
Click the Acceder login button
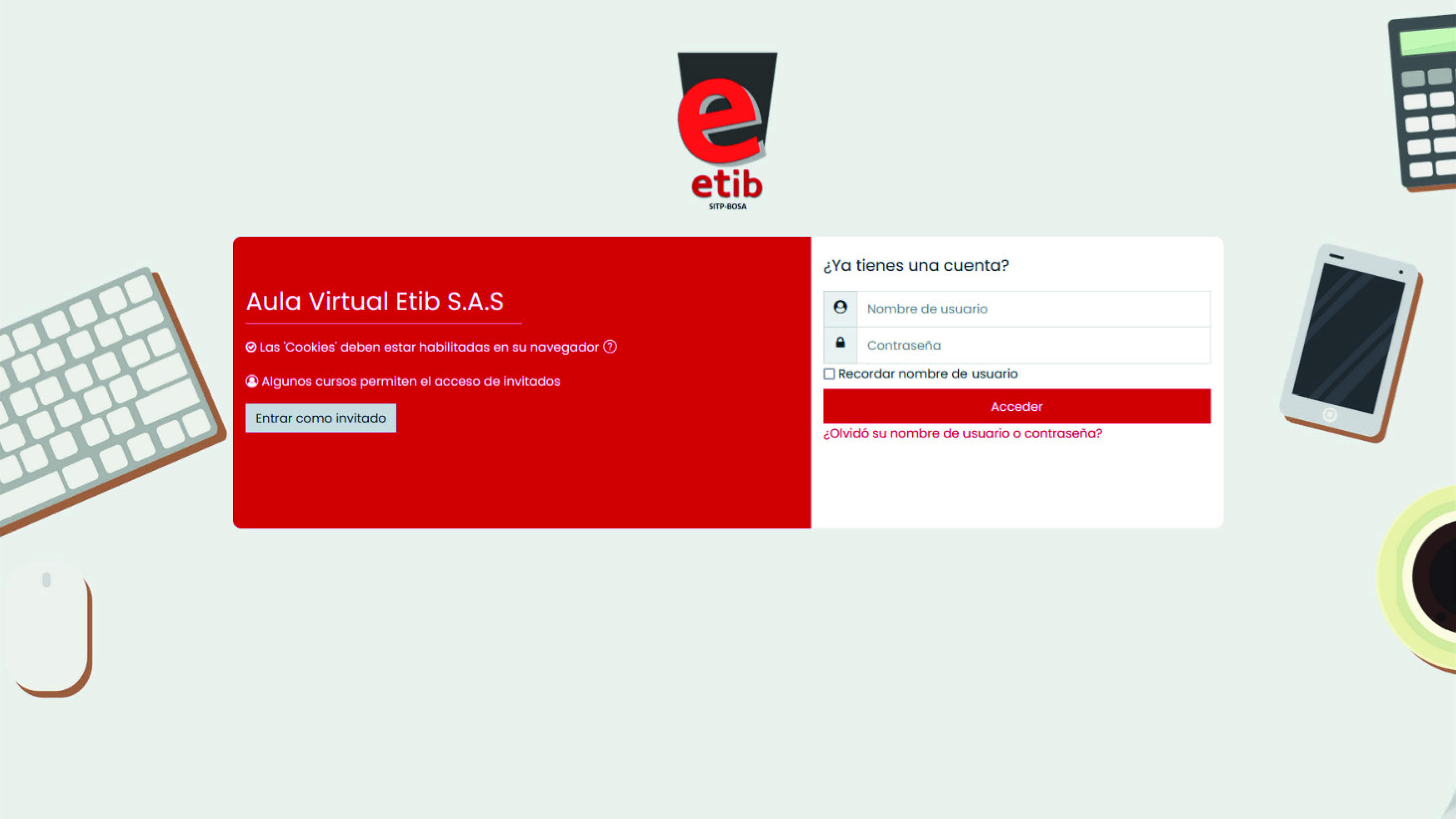click(1017, 406)
